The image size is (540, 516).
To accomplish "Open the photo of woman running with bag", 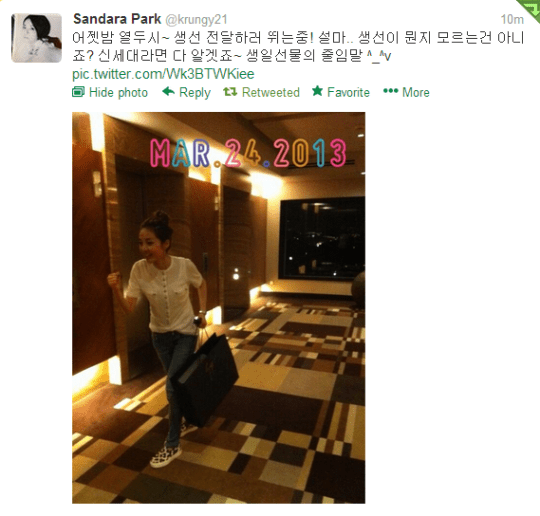I will pyautogui.click(x=218, y=308).
